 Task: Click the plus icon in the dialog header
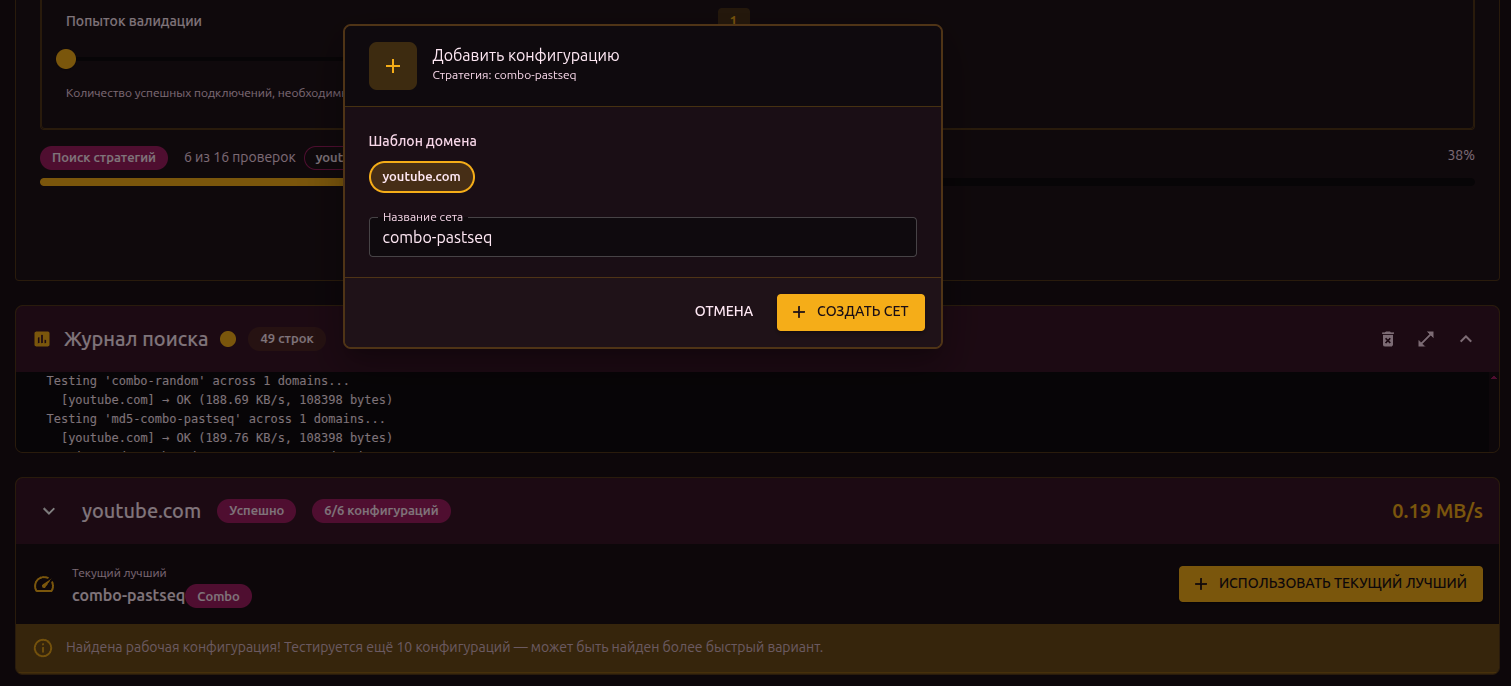[392, 66]
